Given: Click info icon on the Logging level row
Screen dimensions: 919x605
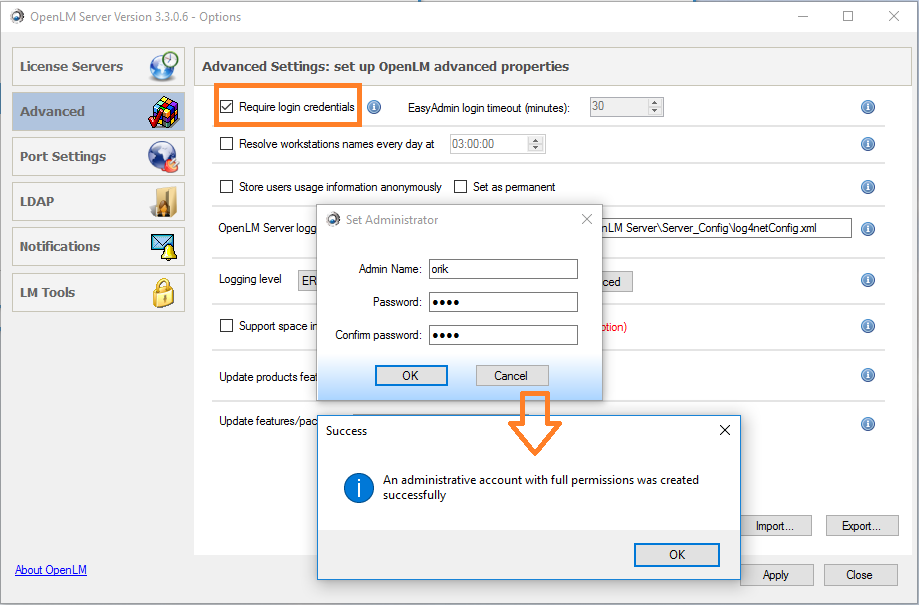Looking at the screenshot, I should coord(868,281).
